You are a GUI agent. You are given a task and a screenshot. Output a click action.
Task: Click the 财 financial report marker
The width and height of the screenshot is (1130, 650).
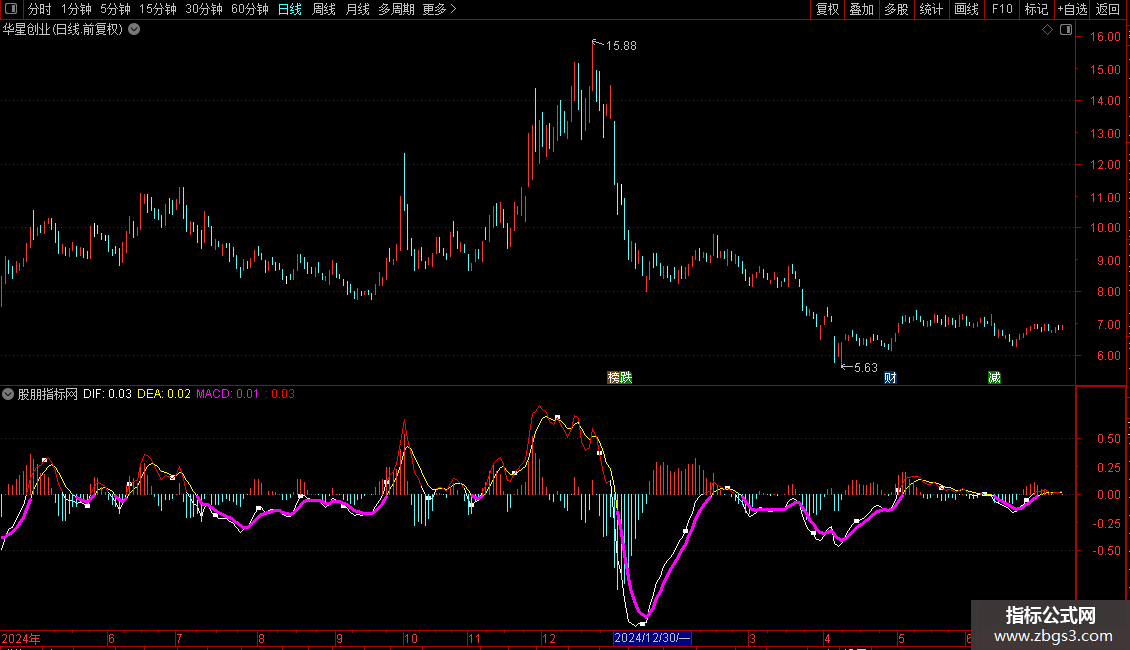[x=890, y=378]
